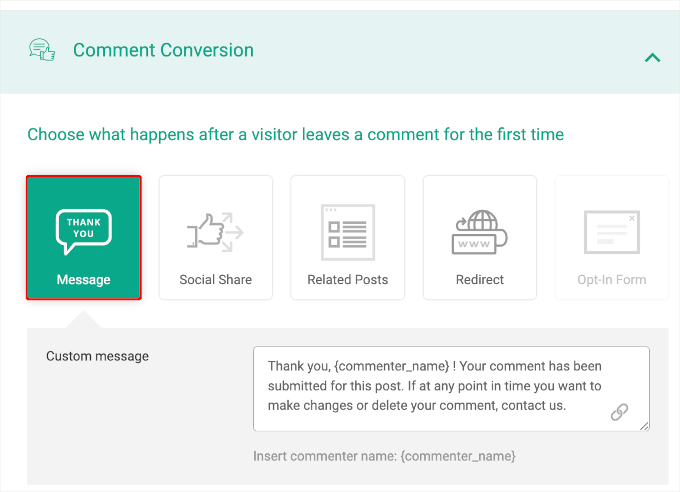Viewport: 680px width, 492px height.
Task: Select the Social Share thumbs-up icon
Action: coord(215,232)
